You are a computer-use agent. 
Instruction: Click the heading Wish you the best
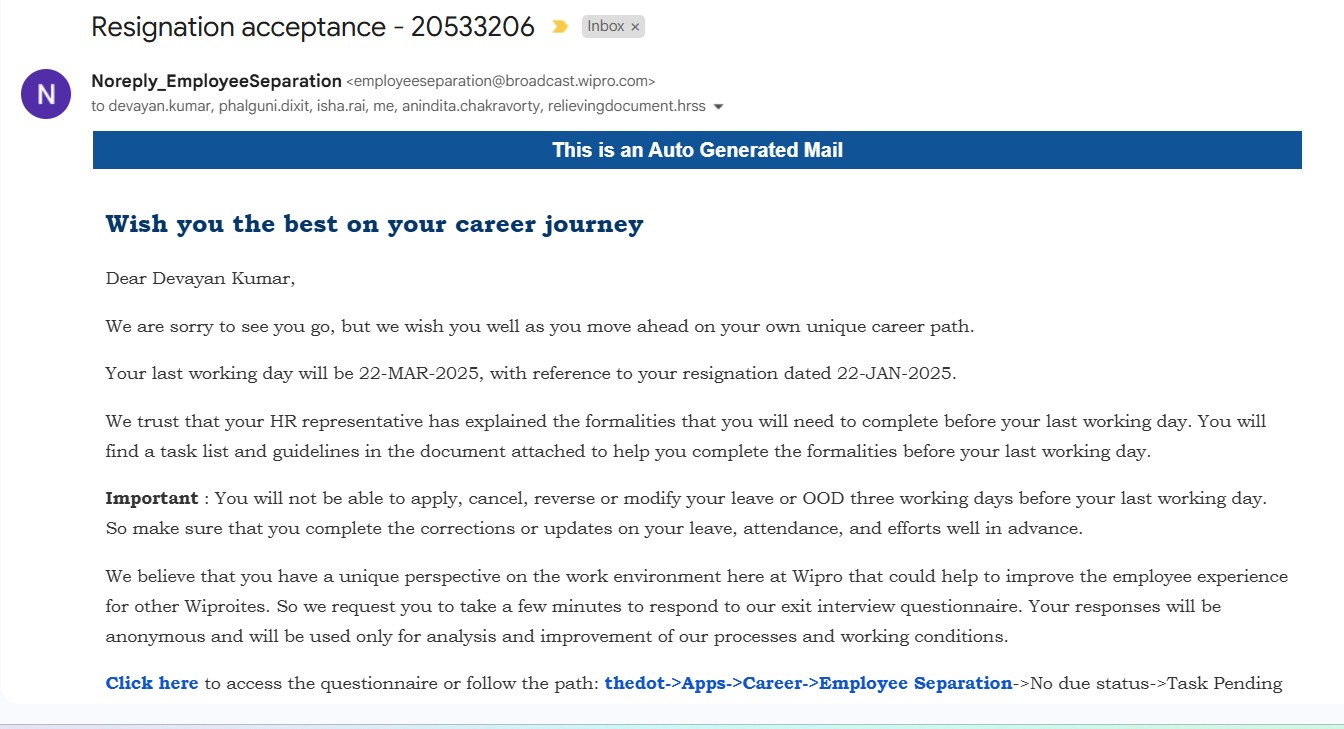tap(374, 224)
